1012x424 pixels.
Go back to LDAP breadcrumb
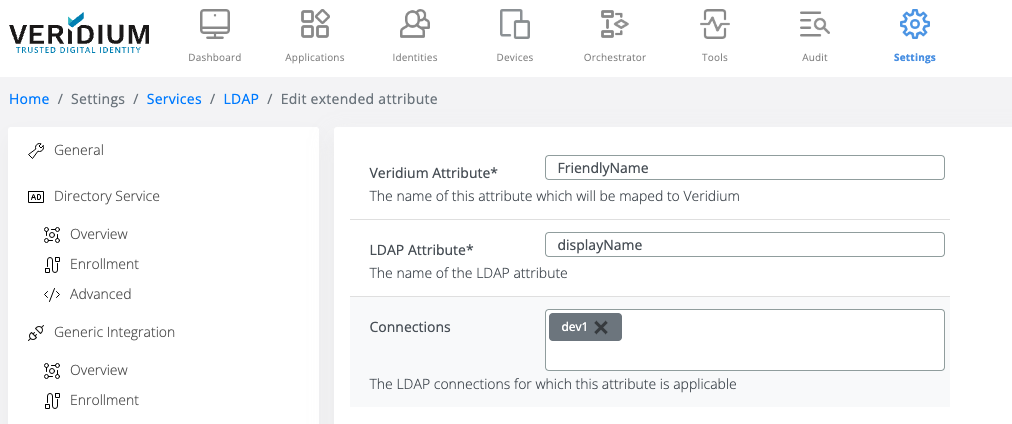(241, 99)
